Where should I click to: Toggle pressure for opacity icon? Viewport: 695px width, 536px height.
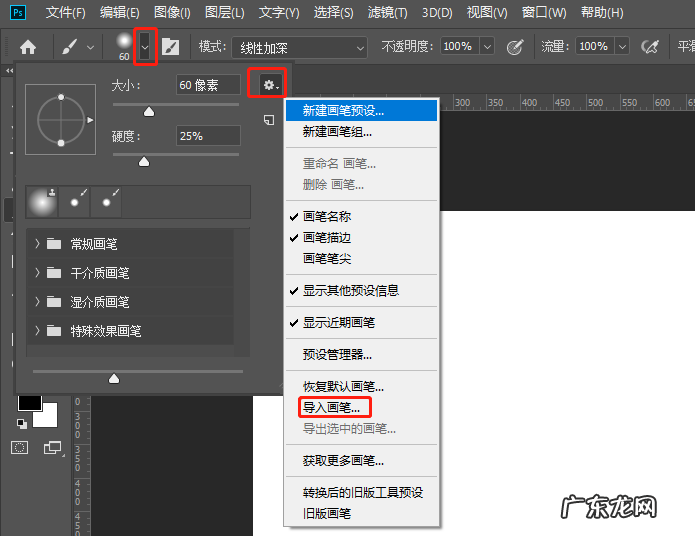pos(515,47)
